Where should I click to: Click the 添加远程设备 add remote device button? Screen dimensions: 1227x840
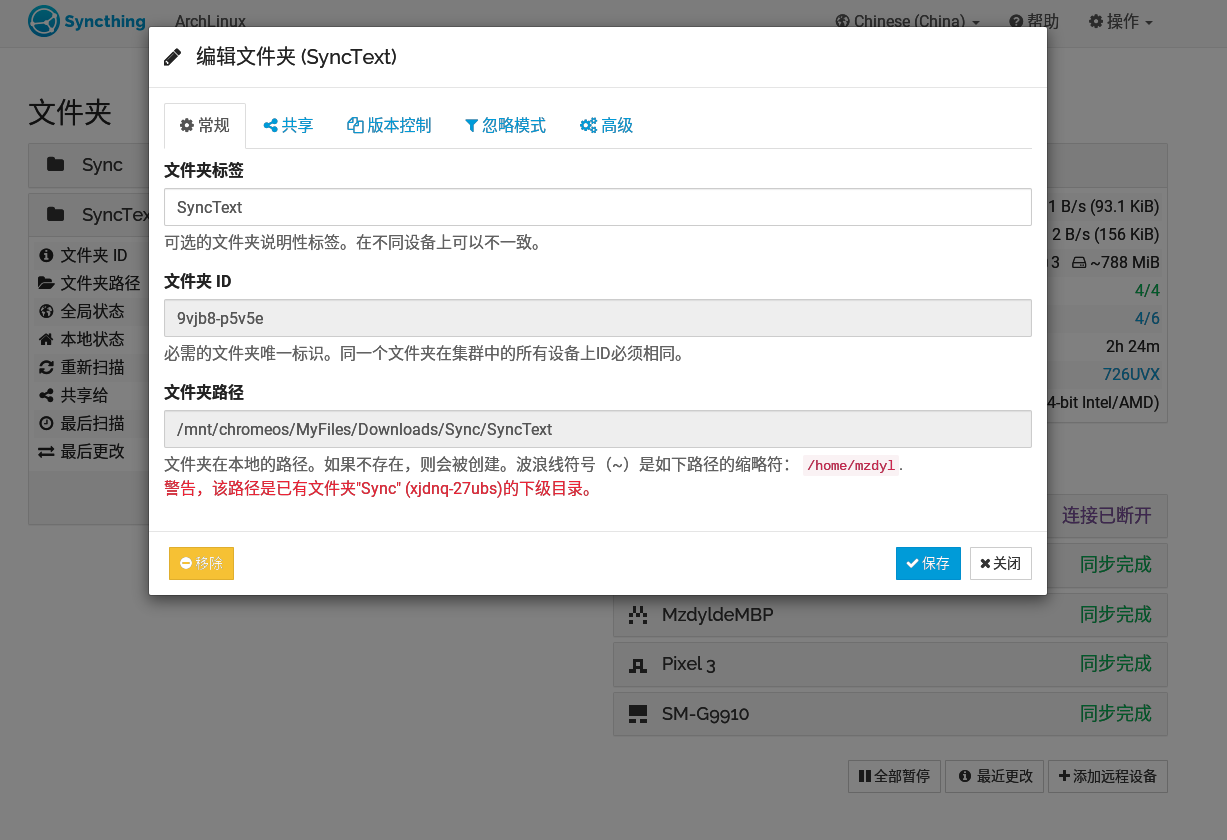point(1108,776)
